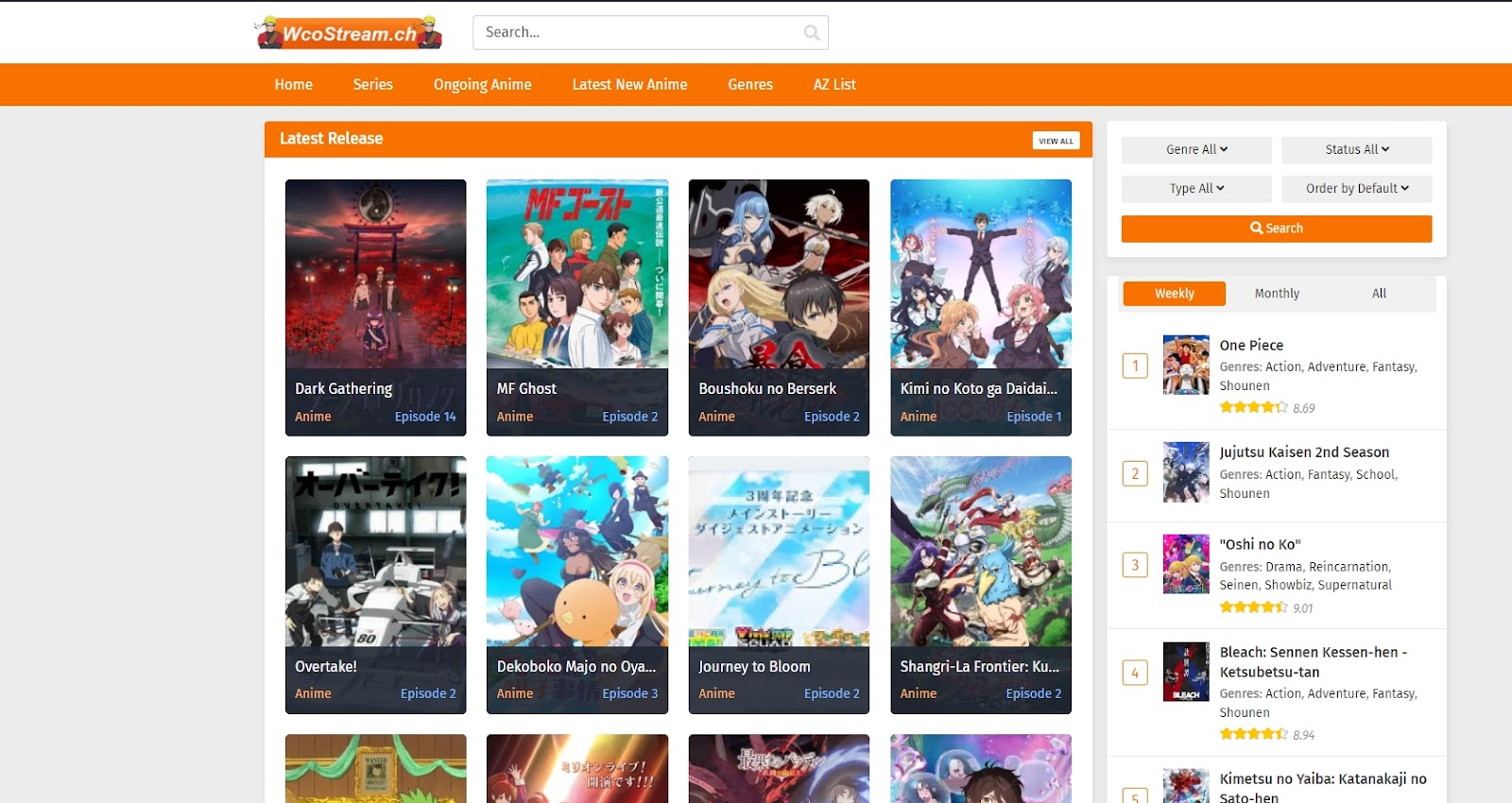
Task: Click Oshi no Ko rating value 9.01
Action: point(1303,608)
